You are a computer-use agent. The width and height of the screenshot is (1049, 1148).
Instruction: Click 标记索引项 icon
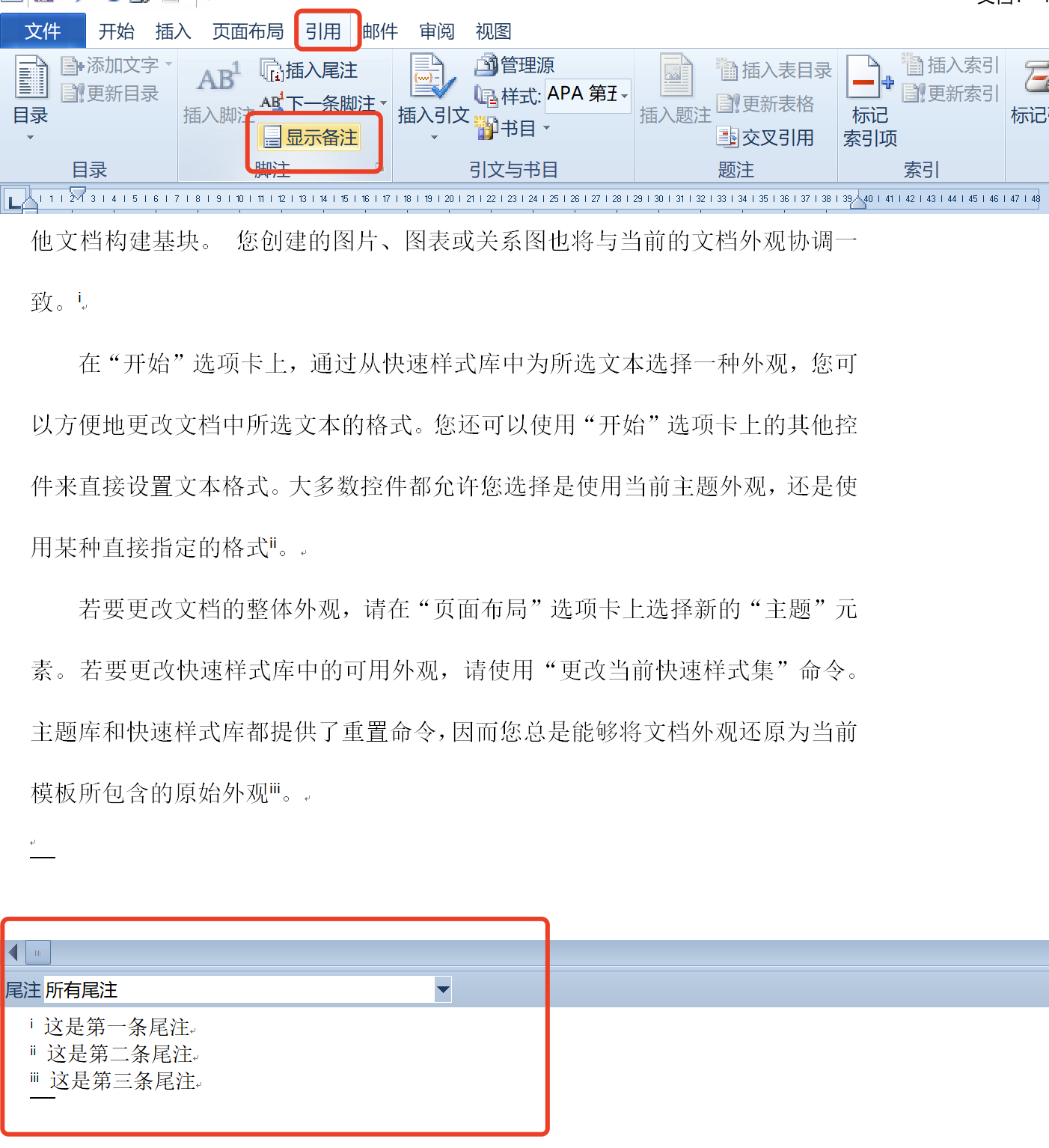pos(869,78)
